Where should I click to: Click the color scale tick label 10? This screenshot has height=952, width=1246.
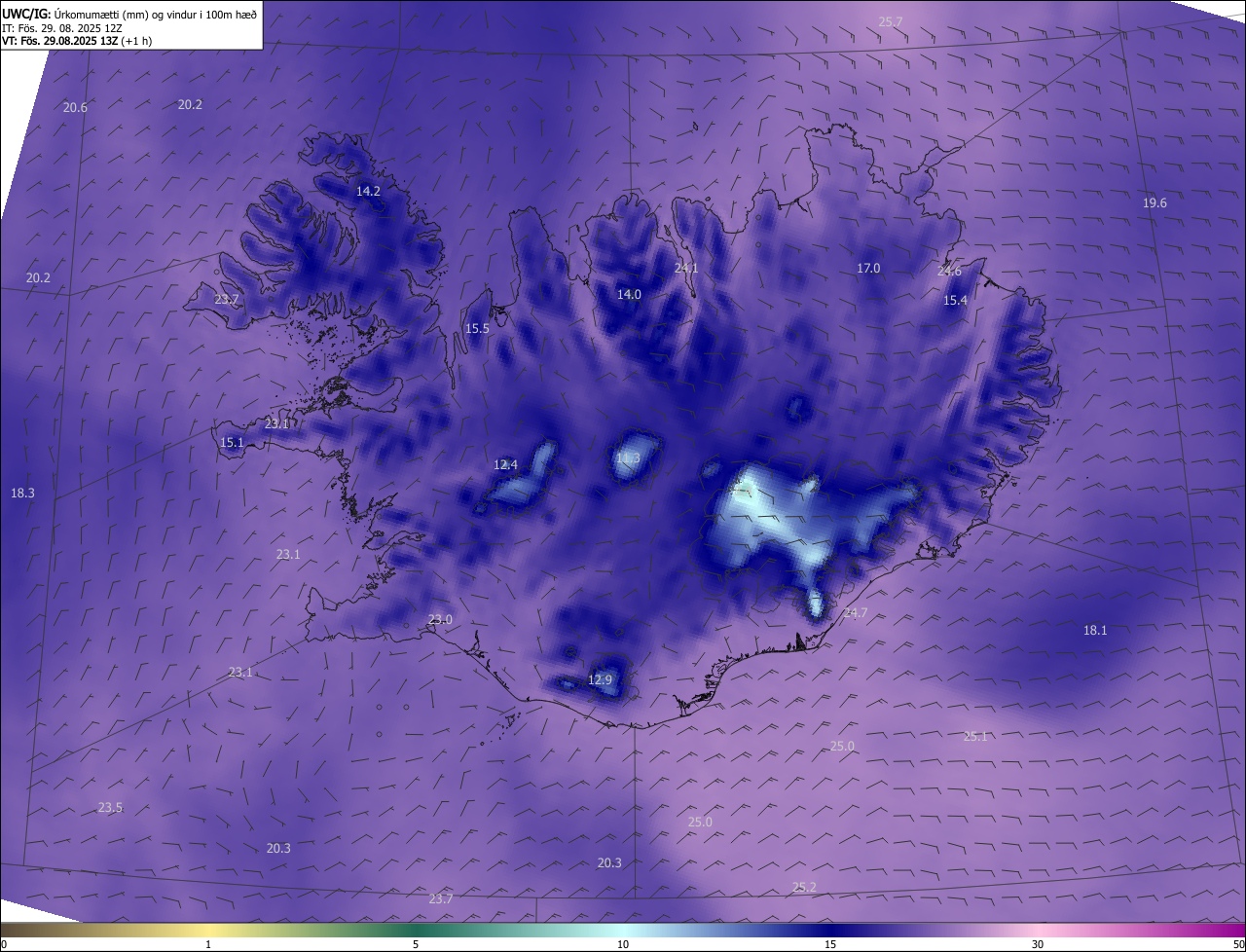tap(623, 944)
